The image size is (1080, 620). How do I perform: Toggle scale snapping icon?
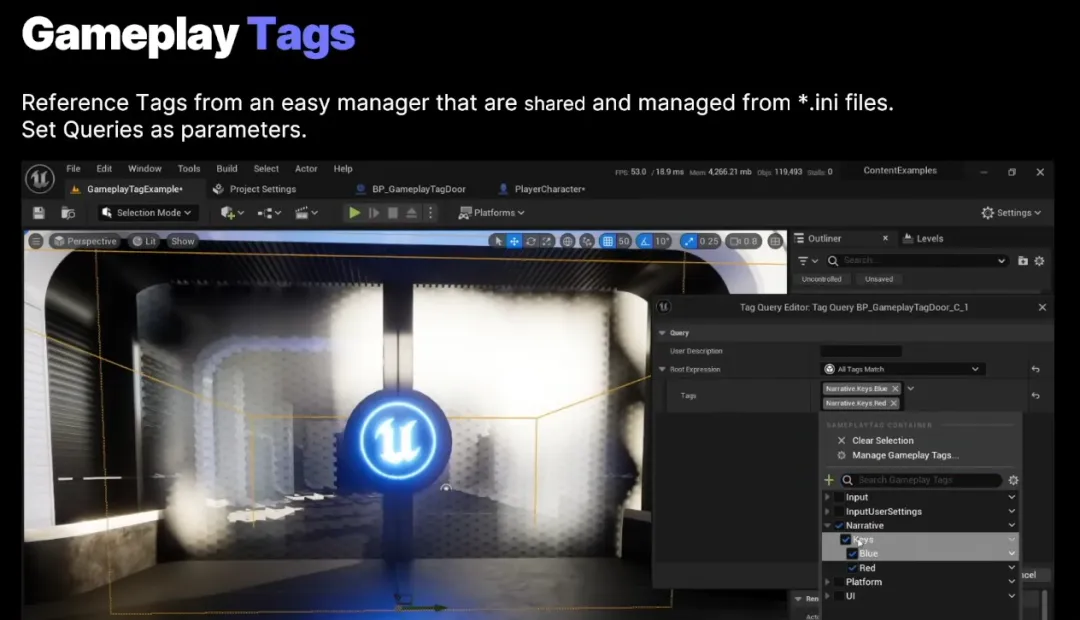(689, 241)
